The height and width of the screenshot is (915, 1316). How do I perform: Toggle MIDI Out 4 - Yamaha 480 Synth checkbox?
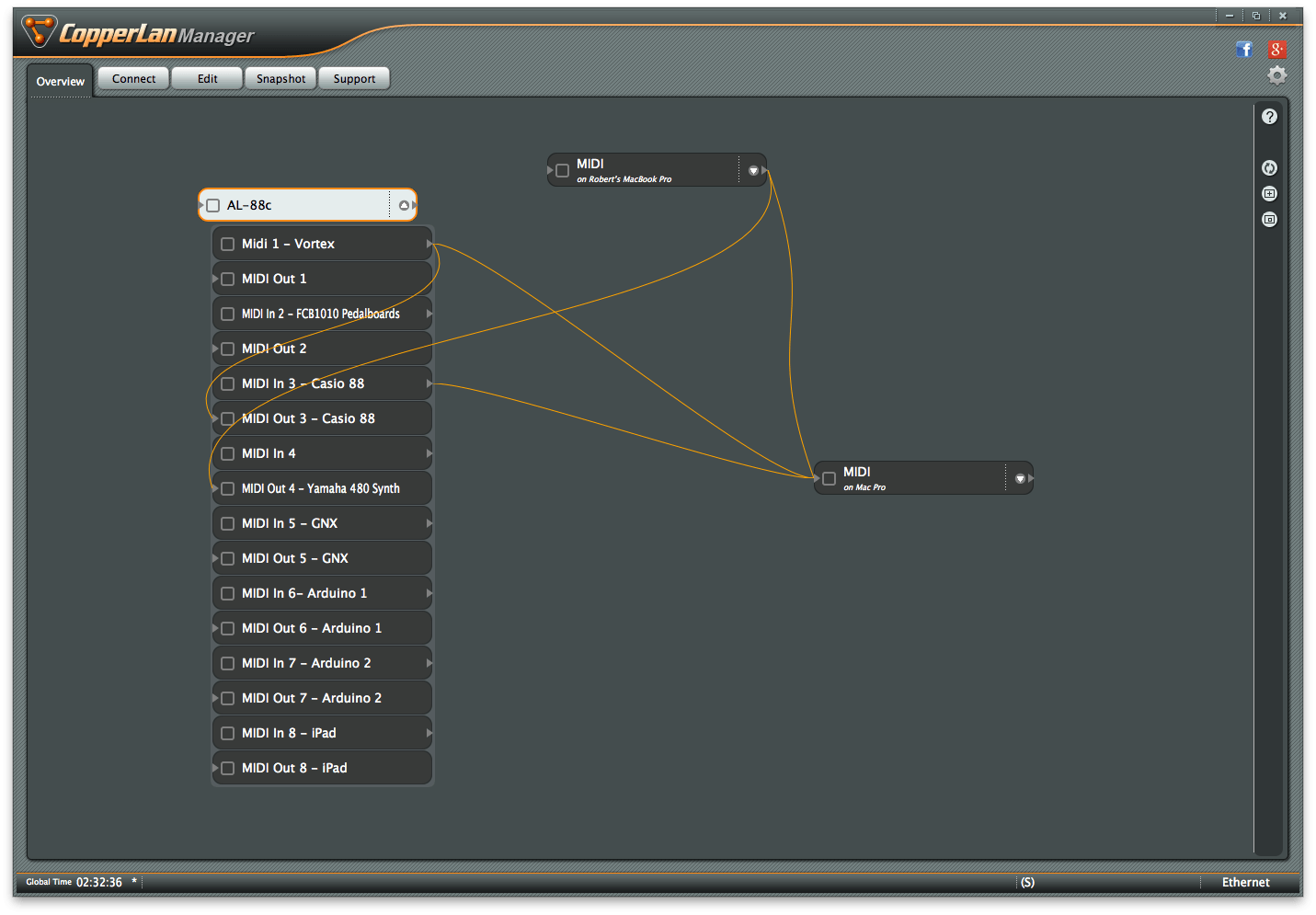(228, 489)
